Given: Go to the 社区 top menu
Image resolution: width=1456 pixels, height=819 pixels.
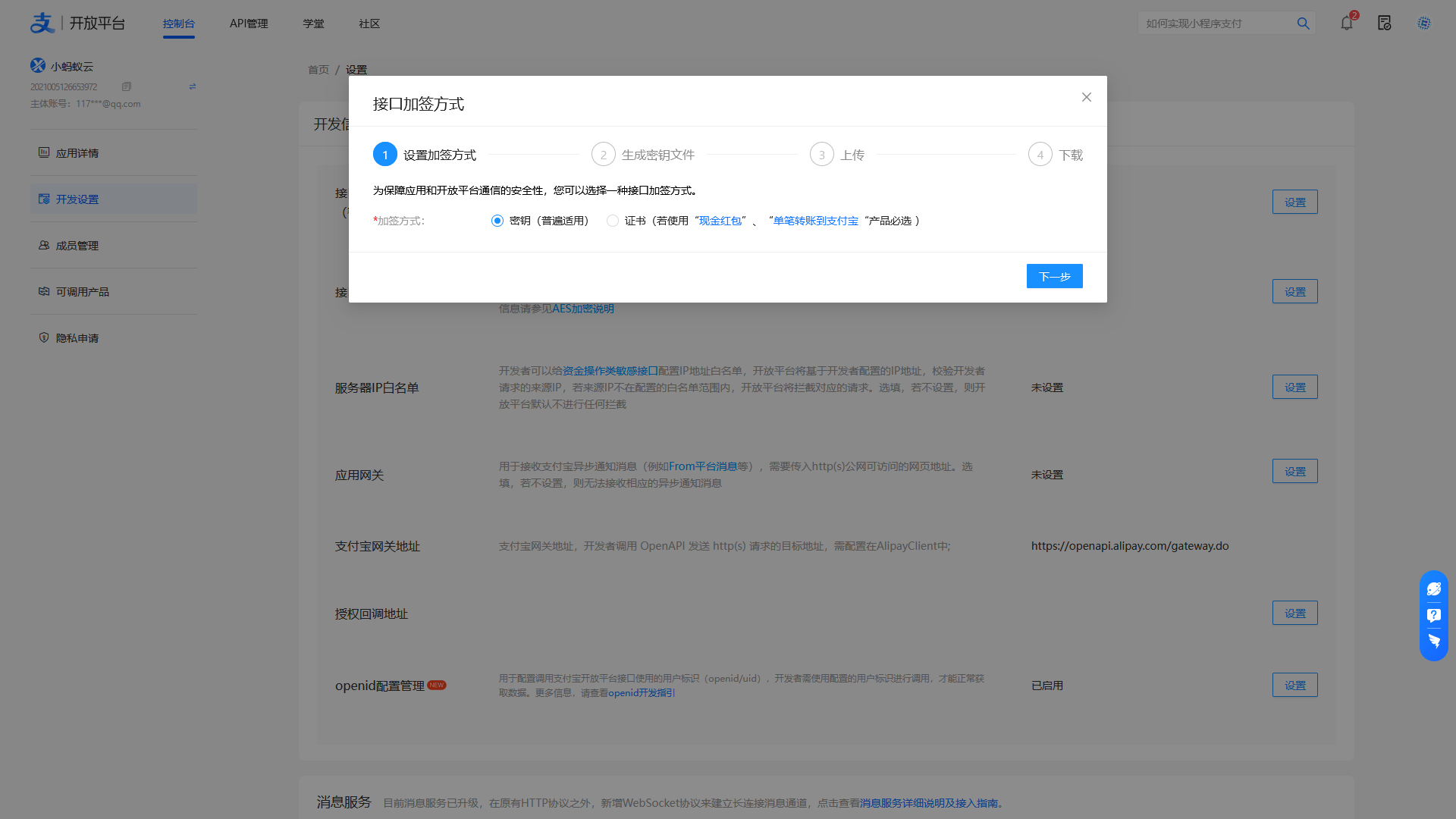Looking at the screenshot, I should (369, 24).
